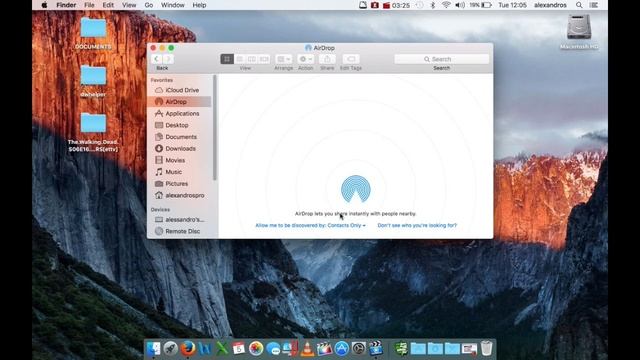
Task: Open the Go menu
Action: click(x=149, y=5)
